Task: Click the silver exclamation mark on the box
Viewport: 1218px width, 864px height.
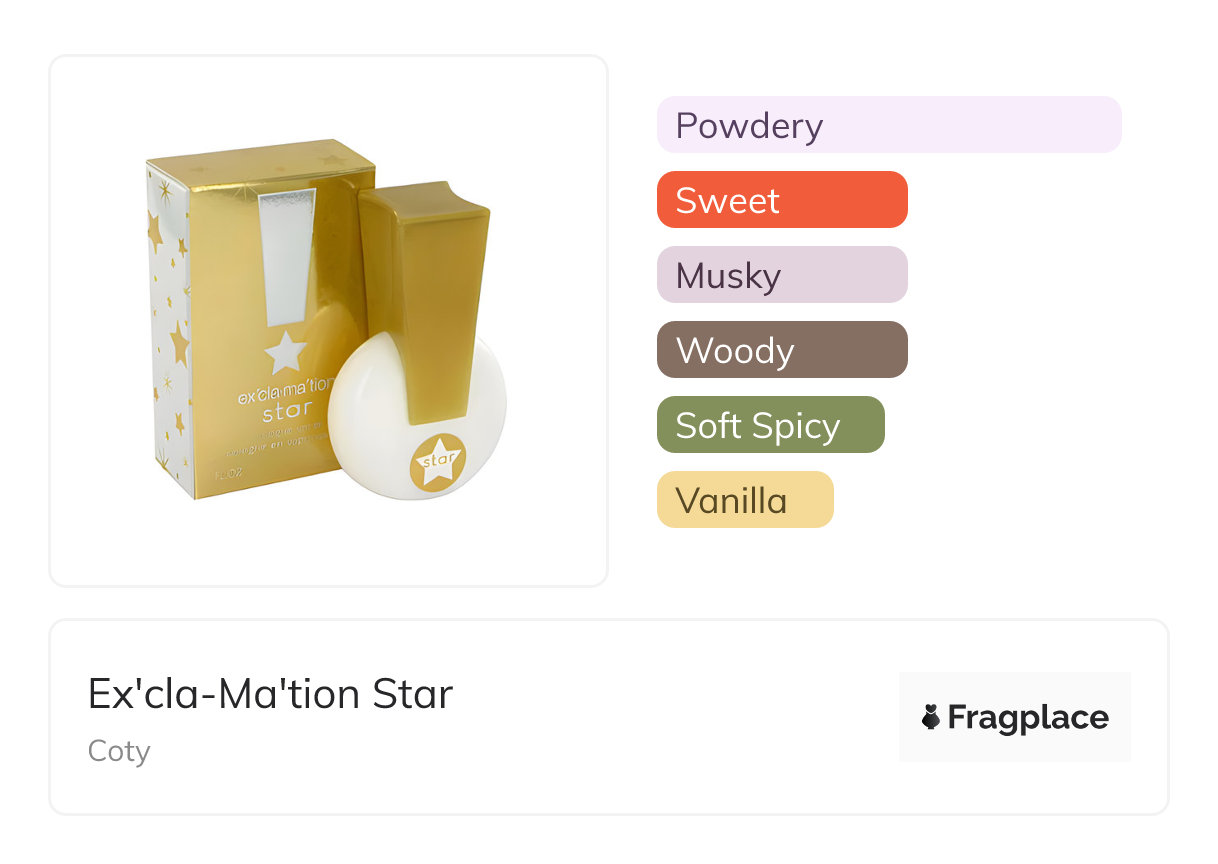Action: [x=287, y=257]
